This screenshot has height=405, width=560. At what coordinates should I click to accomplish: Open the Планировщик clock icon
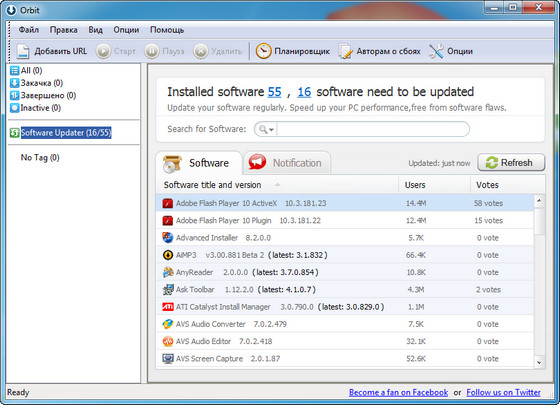pyautogui.click(x=264, y=51)
